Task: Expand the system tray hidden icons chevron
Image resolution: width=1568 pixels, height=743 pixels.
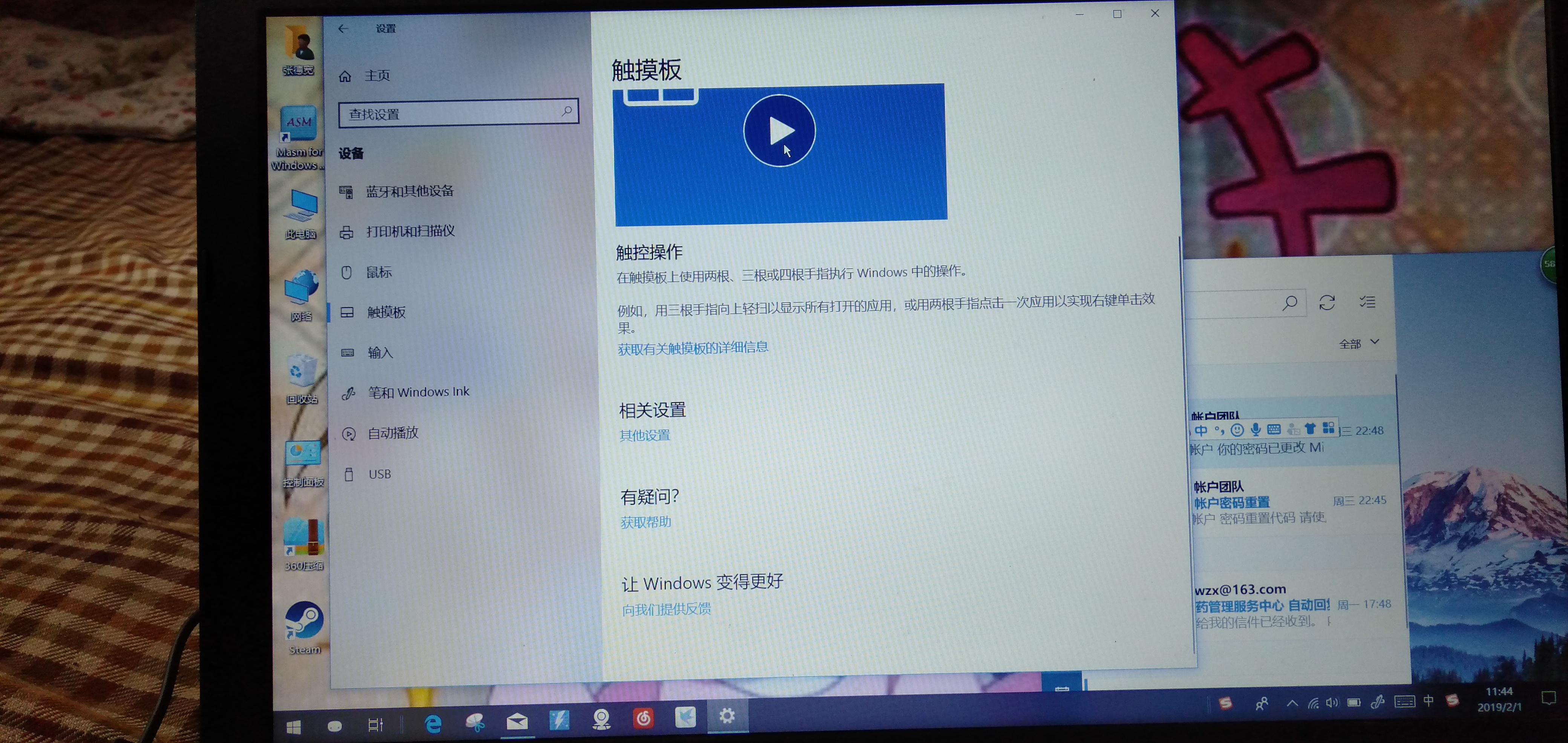Action: pyautogui.click(x=1292, y=703)
